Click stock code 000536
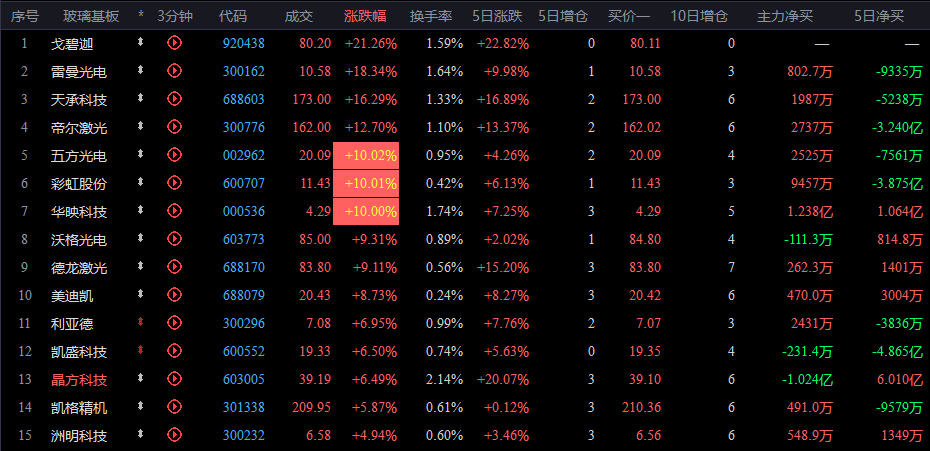 tap(244, 211)
